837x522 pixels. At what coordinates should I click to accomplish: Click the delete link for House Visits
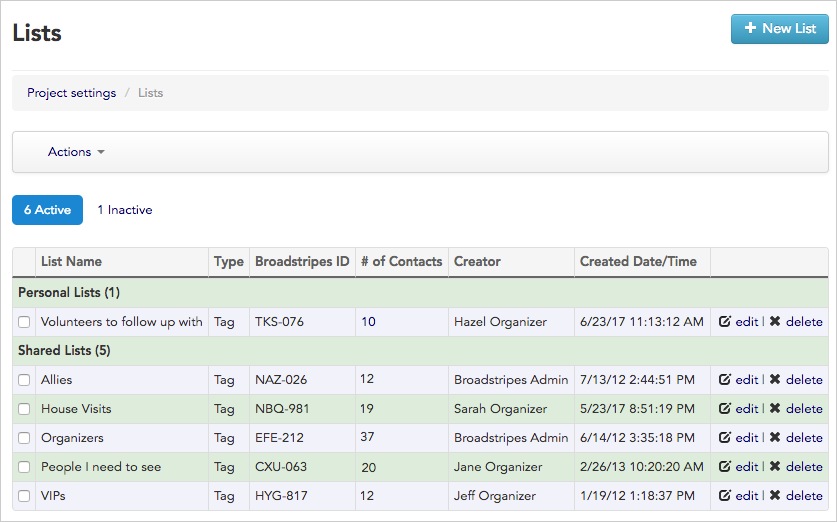coord(804,409)
